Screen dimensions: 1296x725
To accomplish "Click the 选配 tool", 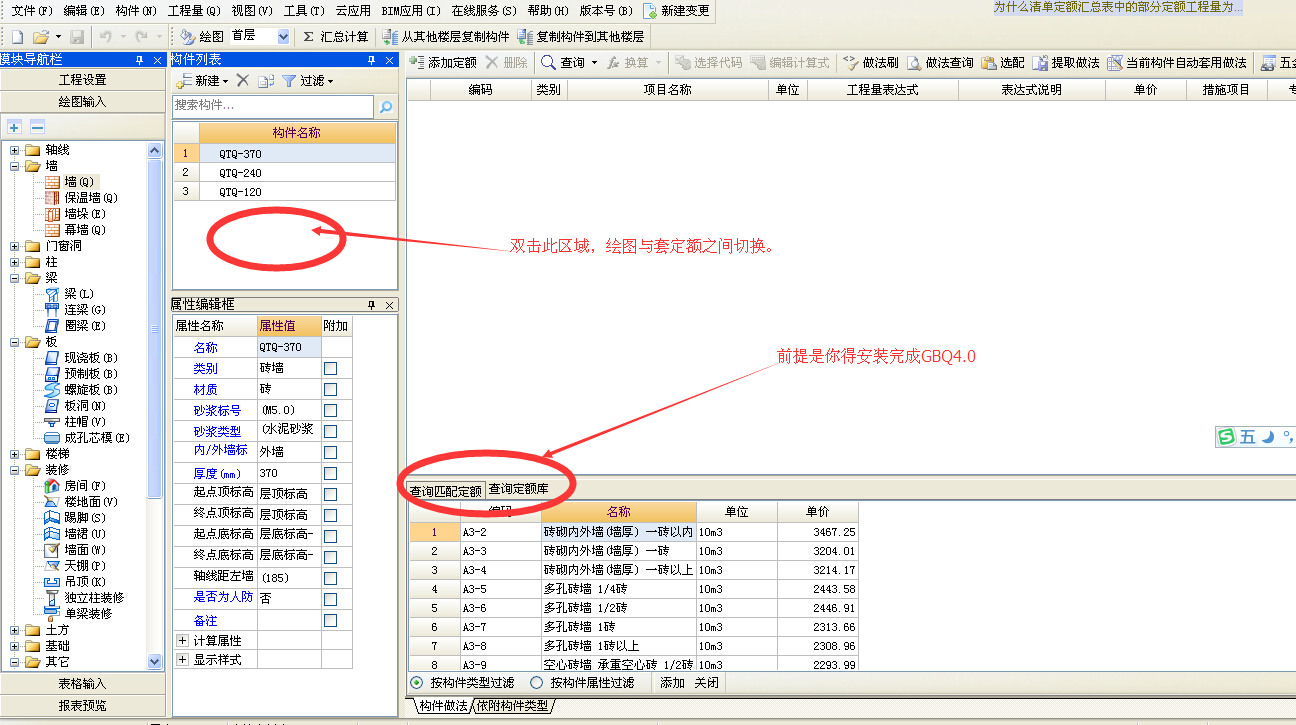I will click(1003, 62).
